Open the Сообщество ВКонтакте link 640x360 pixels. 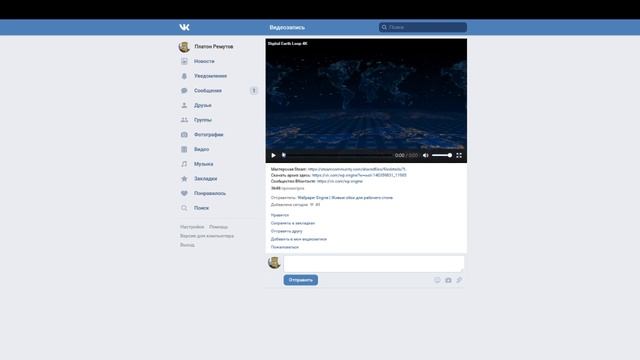point(340,181)
